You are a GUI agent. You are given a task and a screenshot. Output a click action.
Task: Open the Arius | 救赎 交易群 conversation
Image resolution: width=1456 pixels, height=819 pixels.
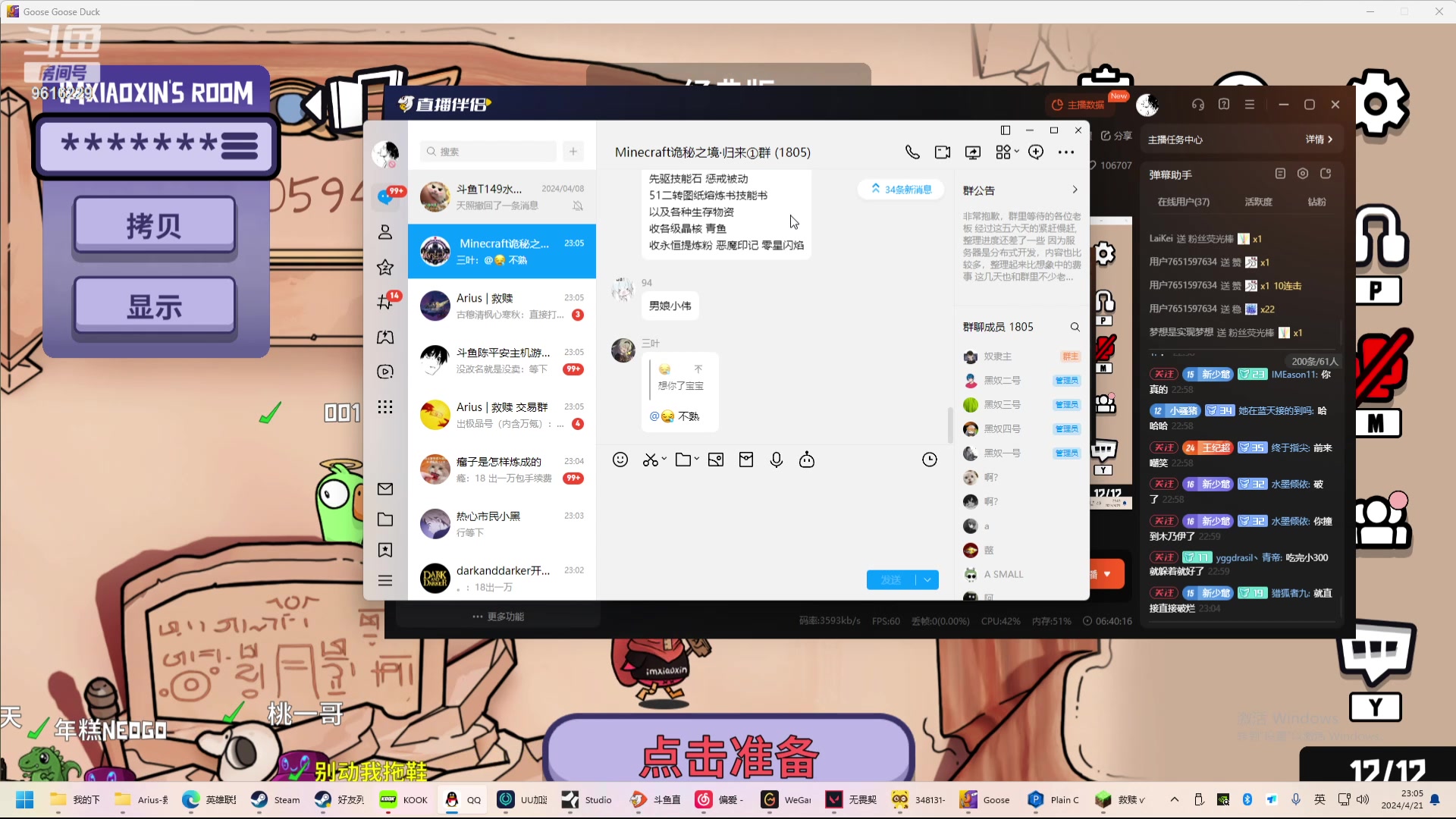(502, 415)
